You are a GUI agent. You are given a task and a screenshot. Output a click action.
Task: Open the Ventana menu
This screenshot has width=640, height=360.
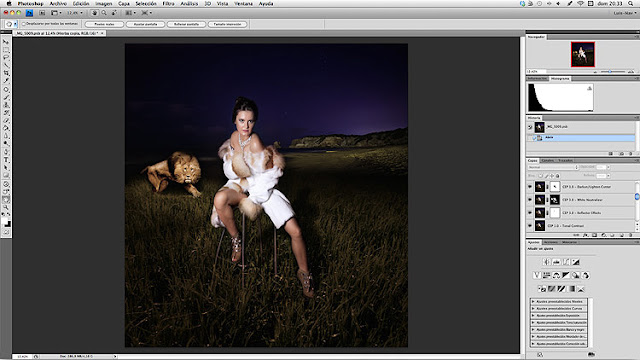[243, 4]
